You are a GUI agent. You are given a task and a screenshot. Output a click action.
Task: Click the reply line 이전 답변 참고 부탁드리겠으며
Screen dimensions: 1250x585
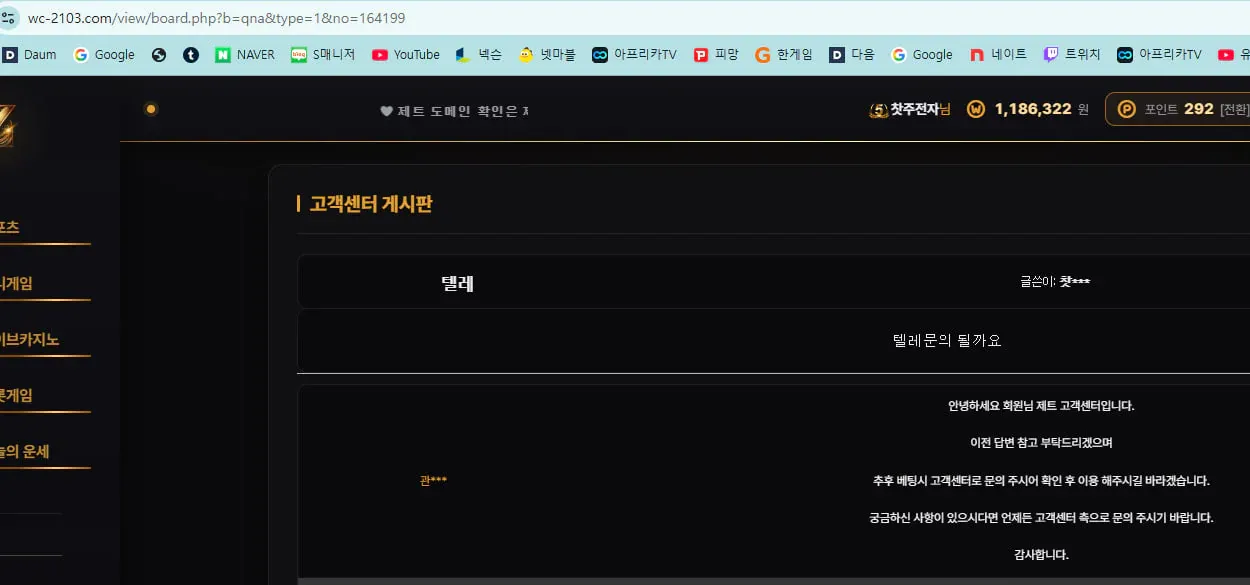[x=1041, y=443]
